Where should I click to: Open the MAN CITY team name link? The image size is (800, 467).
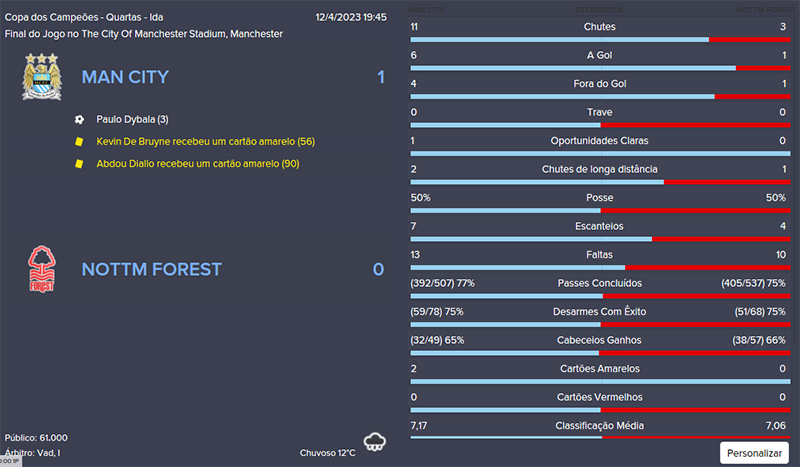tap(125, 77)
